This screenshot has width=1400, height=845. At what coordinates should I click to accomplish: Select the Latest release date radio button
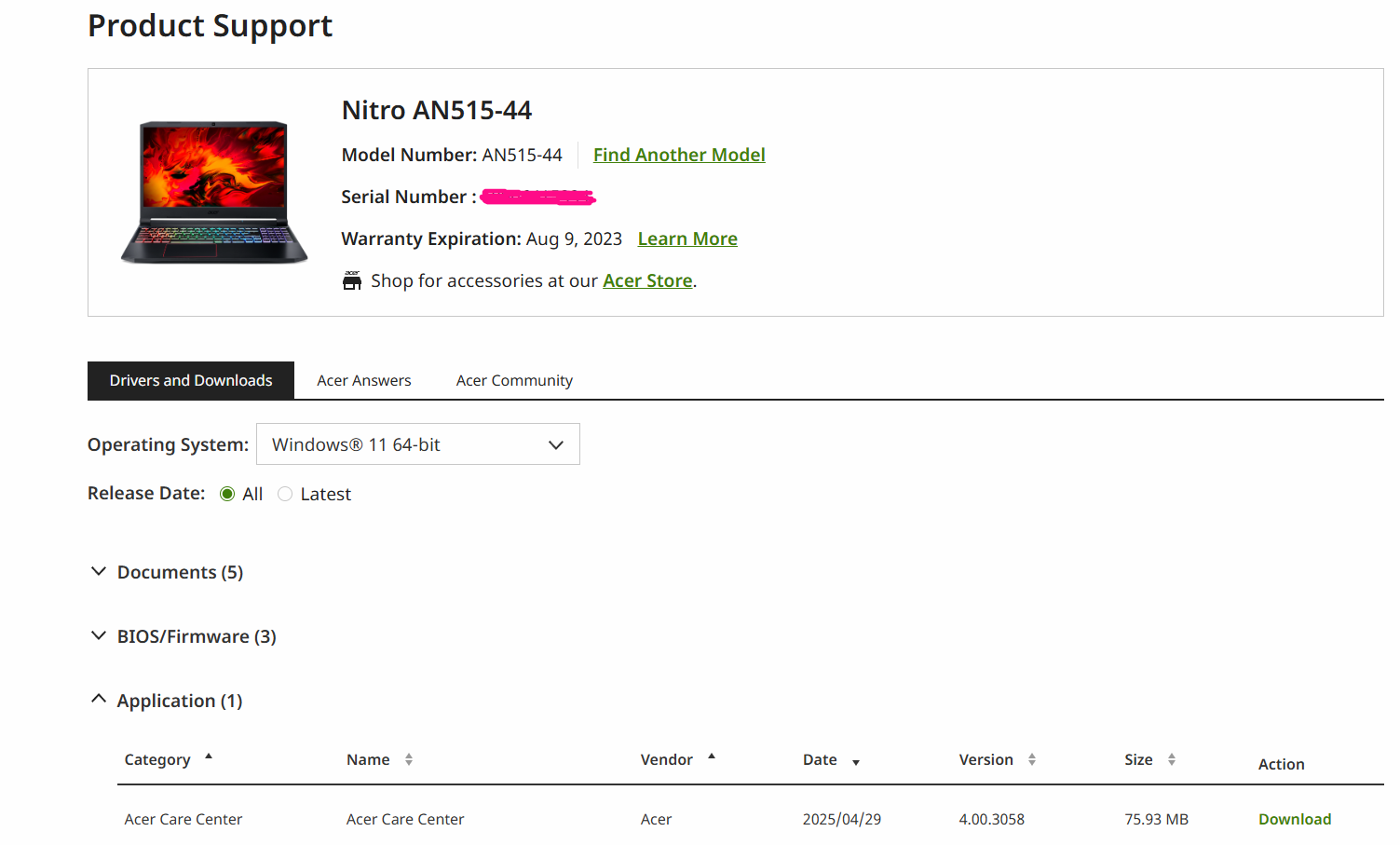click(x=285, y=494)
